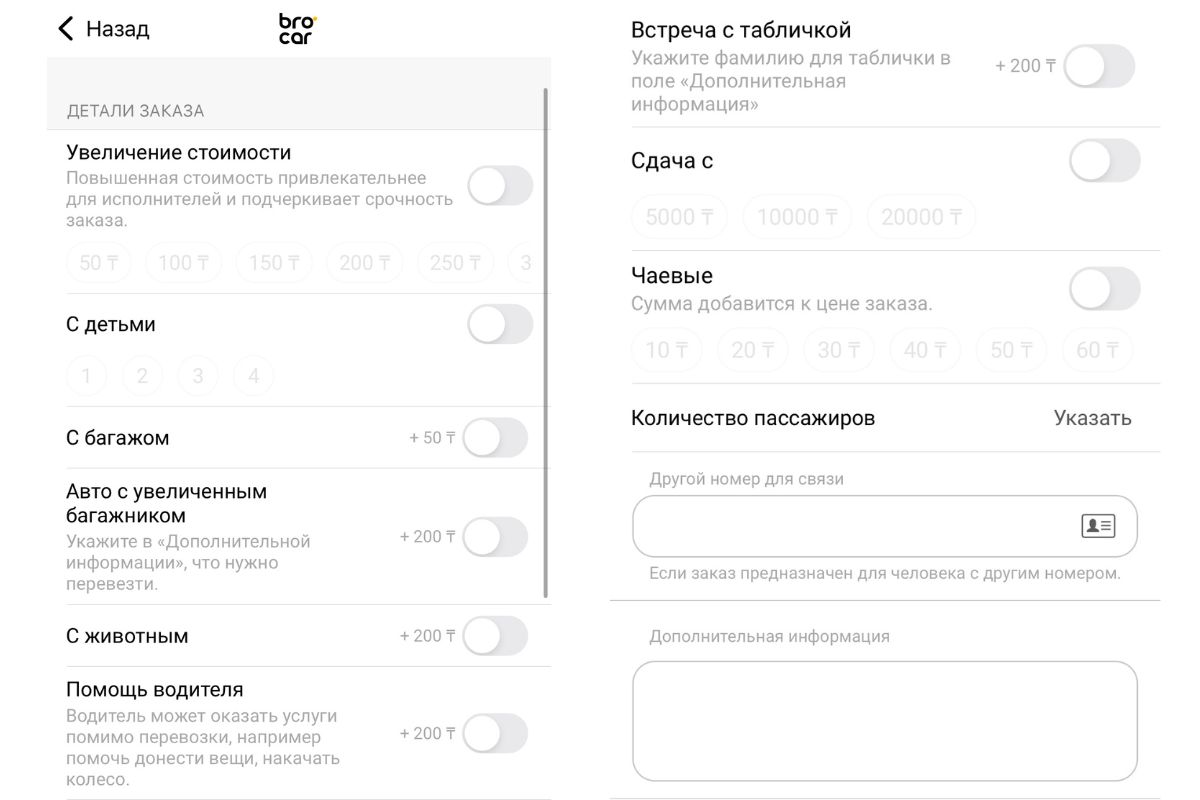The width and height of the screenshot is (1200, 800).
Task: Click the bro car logo
Action: 297,29
